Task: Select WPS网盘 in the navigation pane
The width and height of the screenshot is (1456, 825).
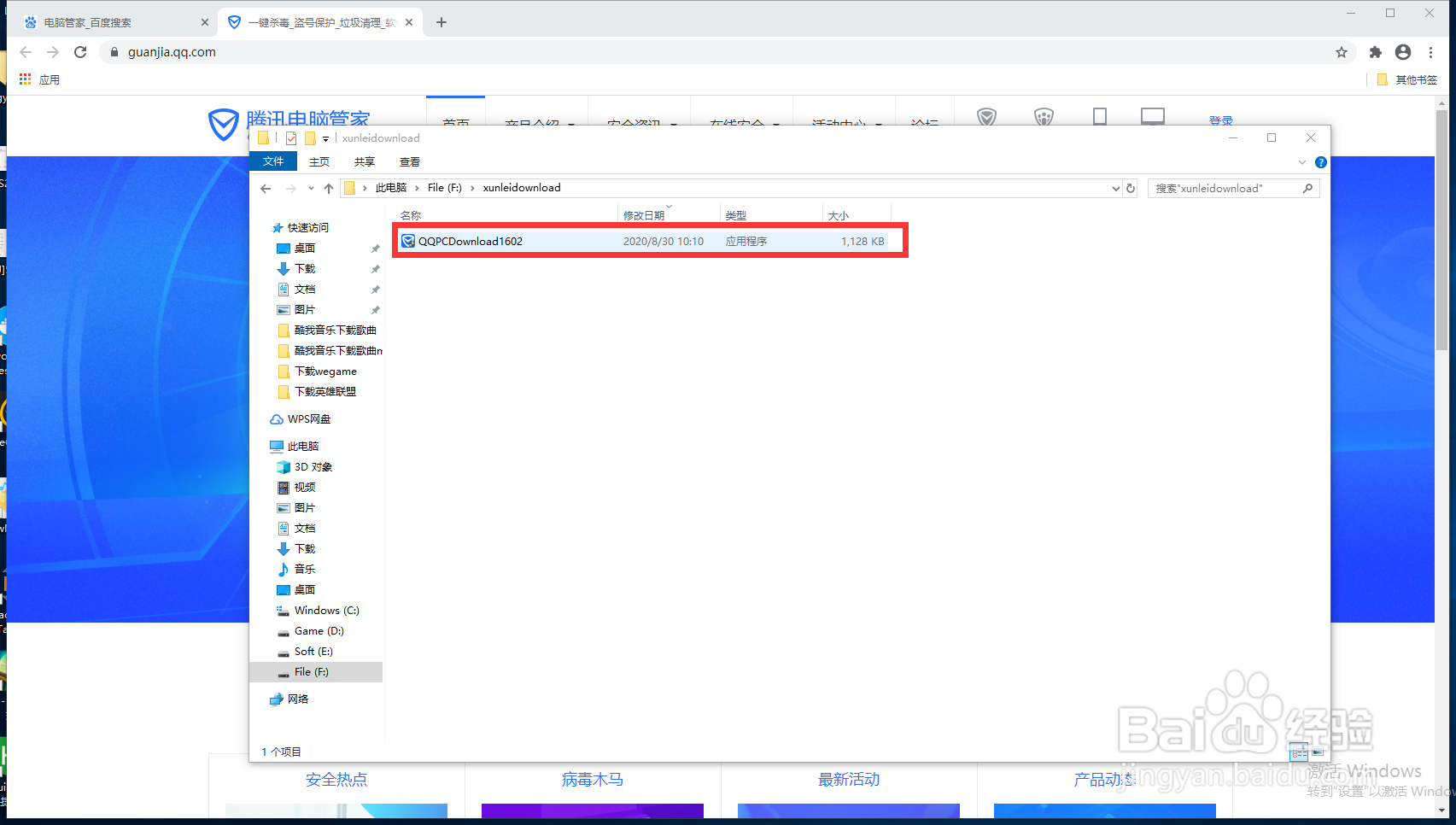Action: point(307,418)
